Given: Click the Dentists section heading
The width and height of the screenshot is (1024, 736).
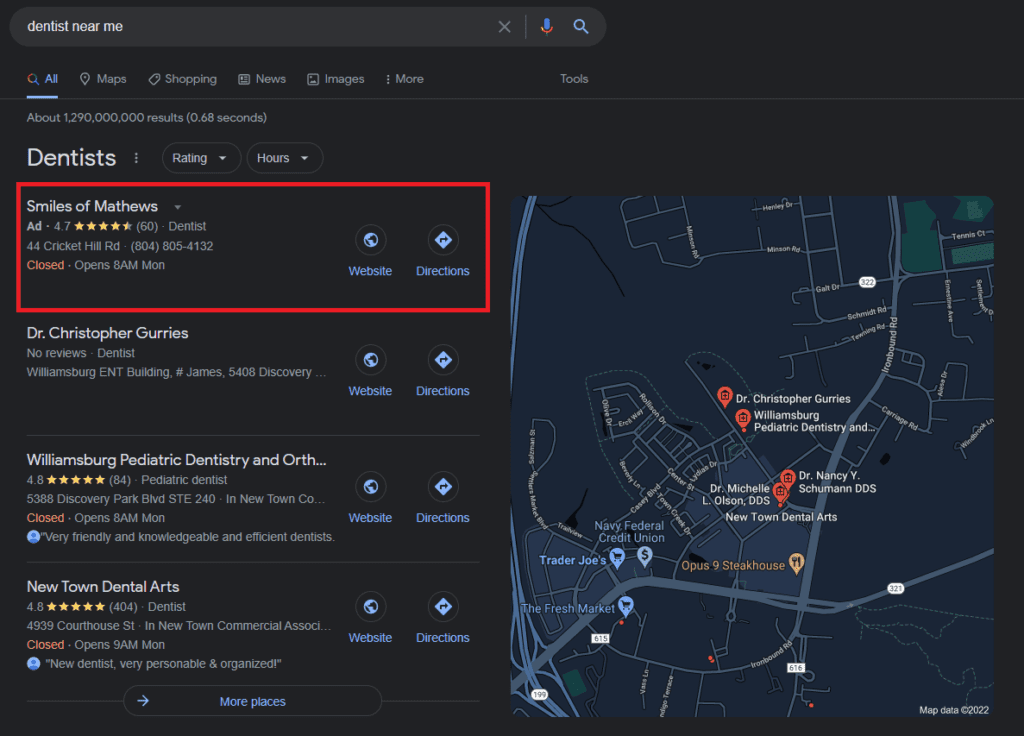Looking at the screenshot, I should [71, 158].
